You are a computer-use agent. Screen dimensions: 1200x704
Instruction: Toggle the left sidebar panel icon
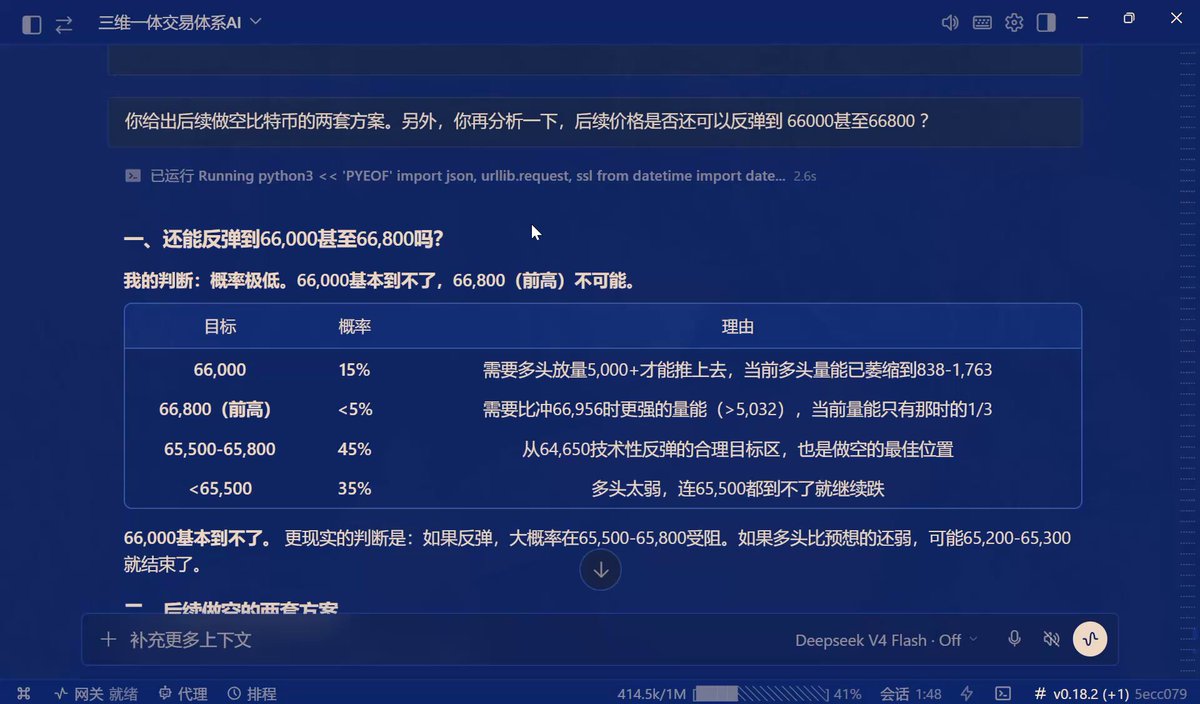tap(32, 24)
